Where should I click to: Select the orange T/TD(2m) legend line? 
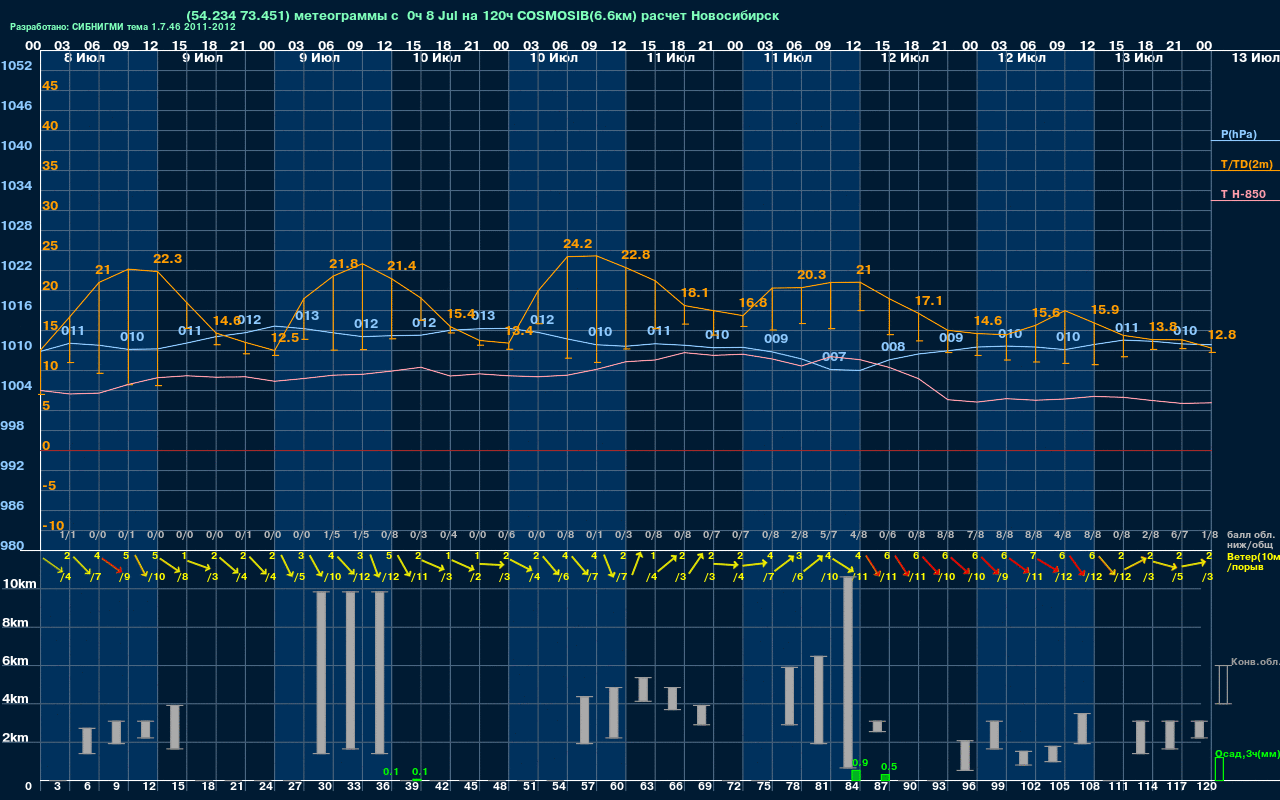pos(1245,171)
